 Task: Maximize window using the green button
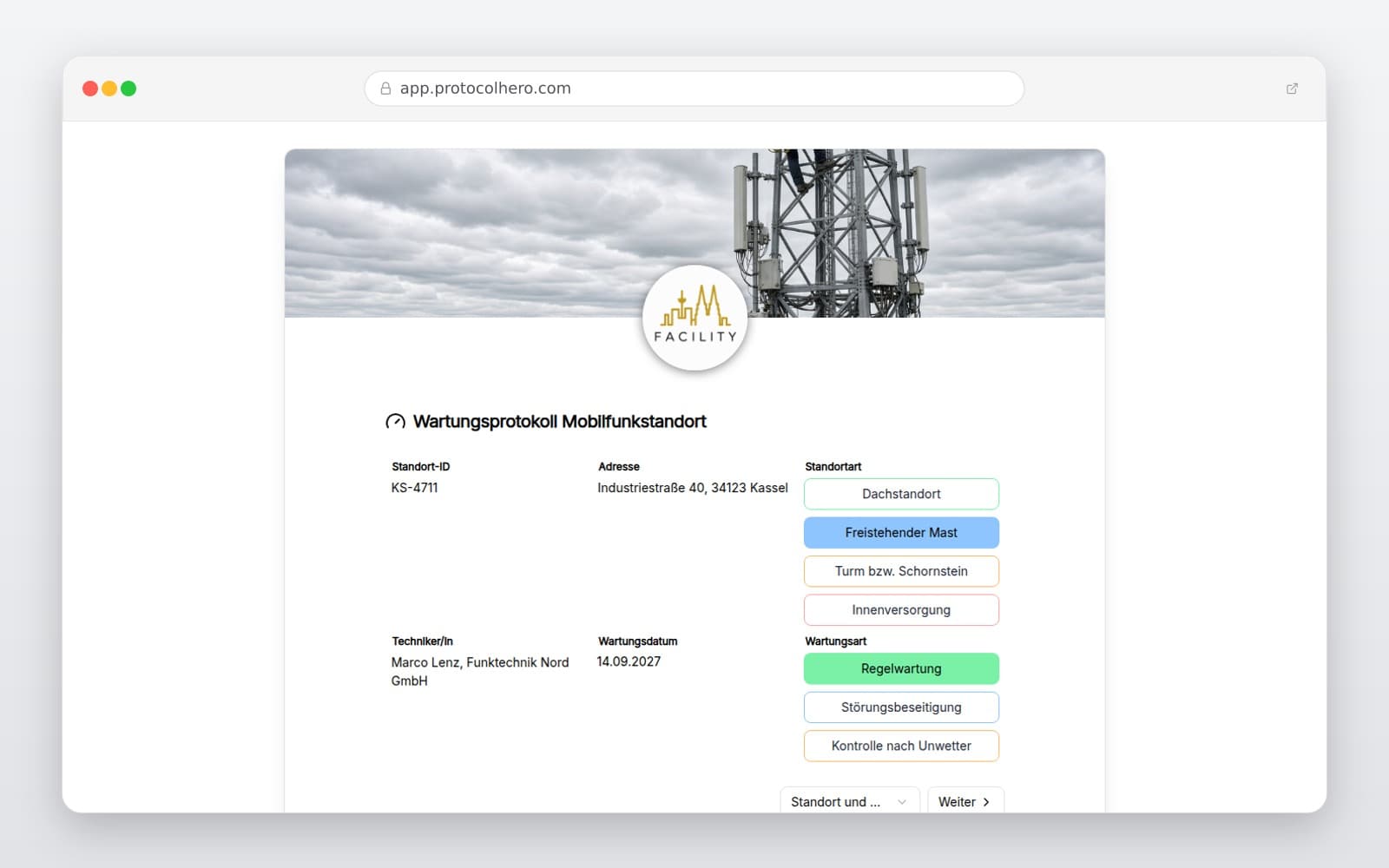(x=128, y=89)
